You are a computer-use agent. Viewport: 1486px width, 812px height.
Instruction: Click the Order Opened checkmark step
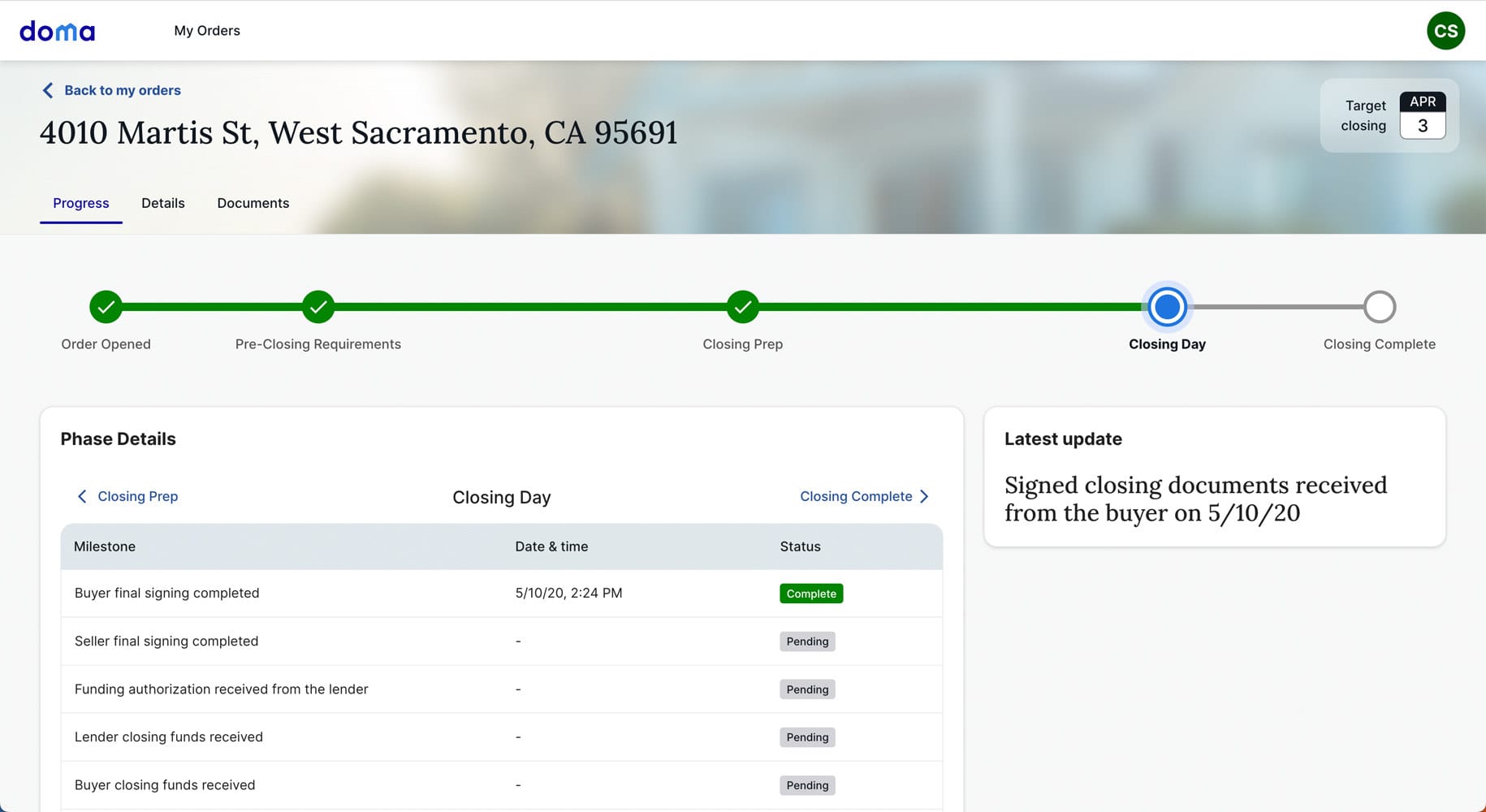[106, 307]
